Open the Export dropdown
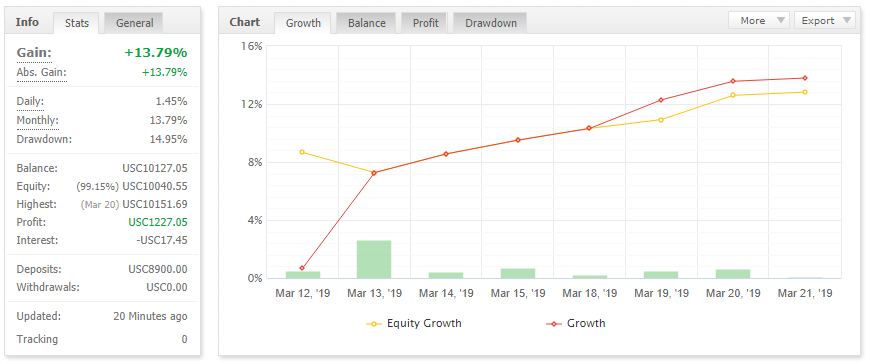This screenshot has width=870, height=364. 825,21
